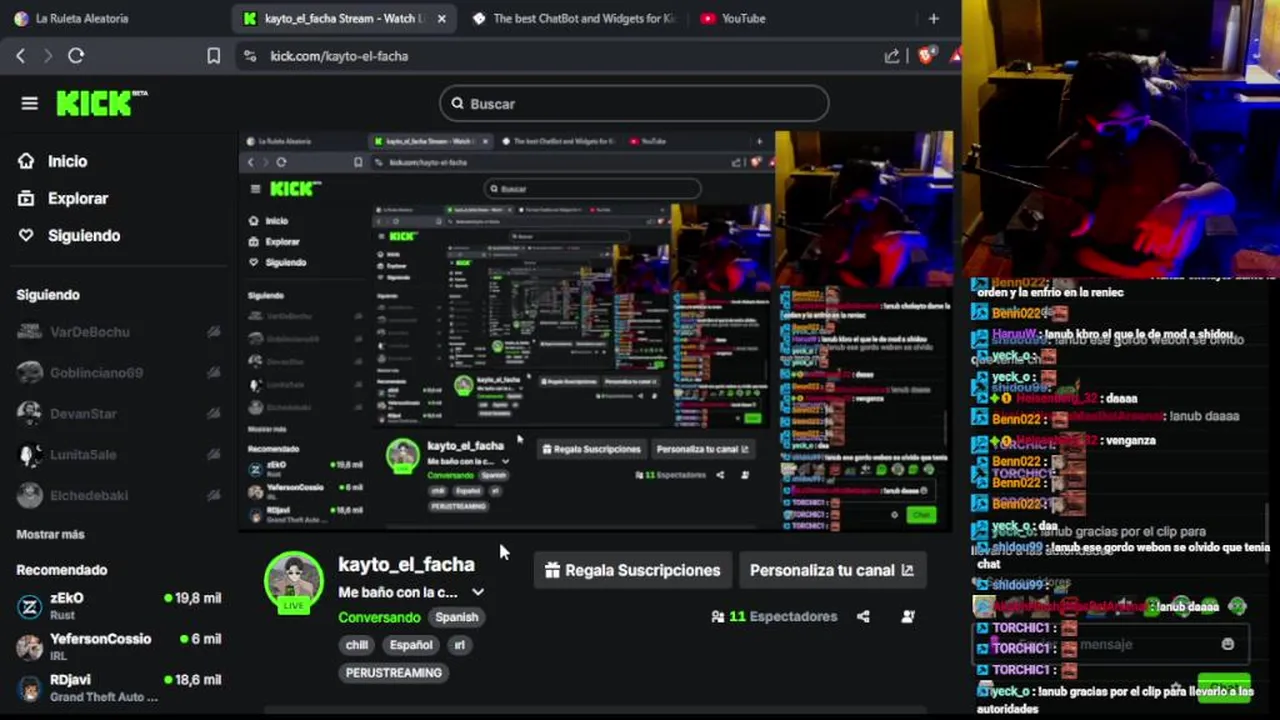This screenshot has width=1280, height=720.
Task: Click the green Chat send button
Action: coord(1224,688)
